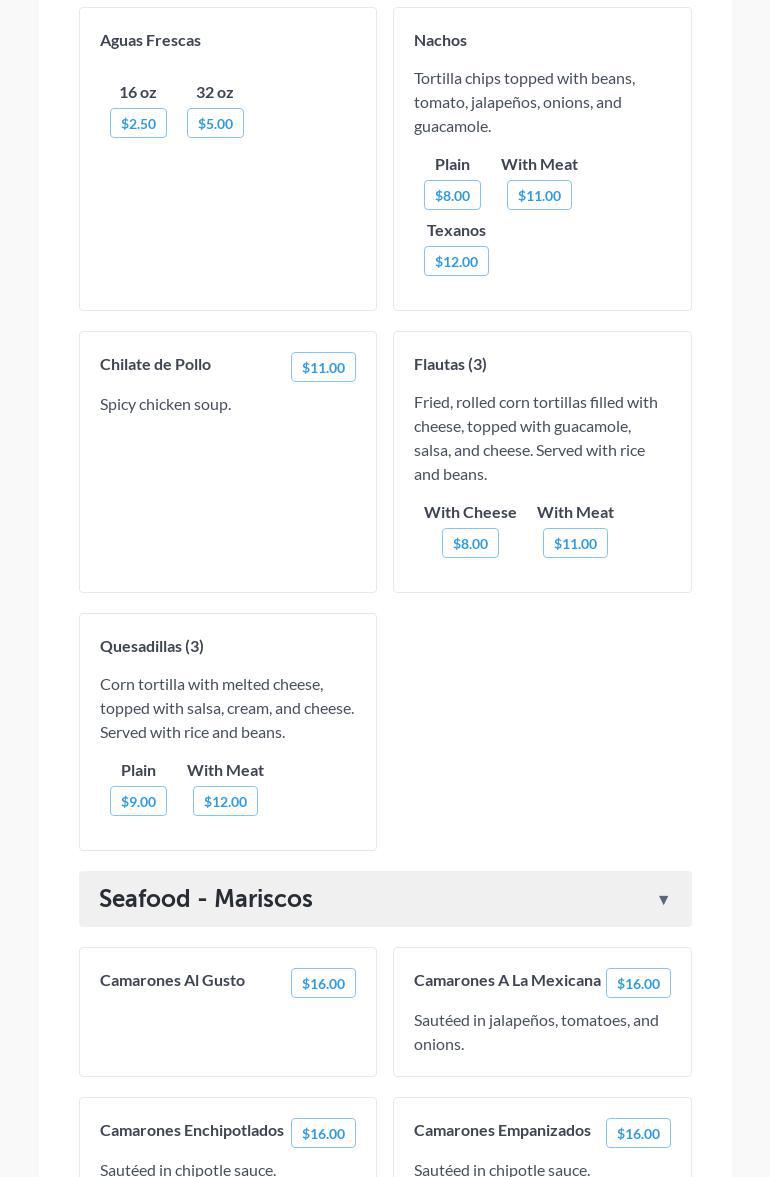Open the Nachos item title
This screenshot has height=1177, width=770.
pyautogui.click(x=440, y=40)
